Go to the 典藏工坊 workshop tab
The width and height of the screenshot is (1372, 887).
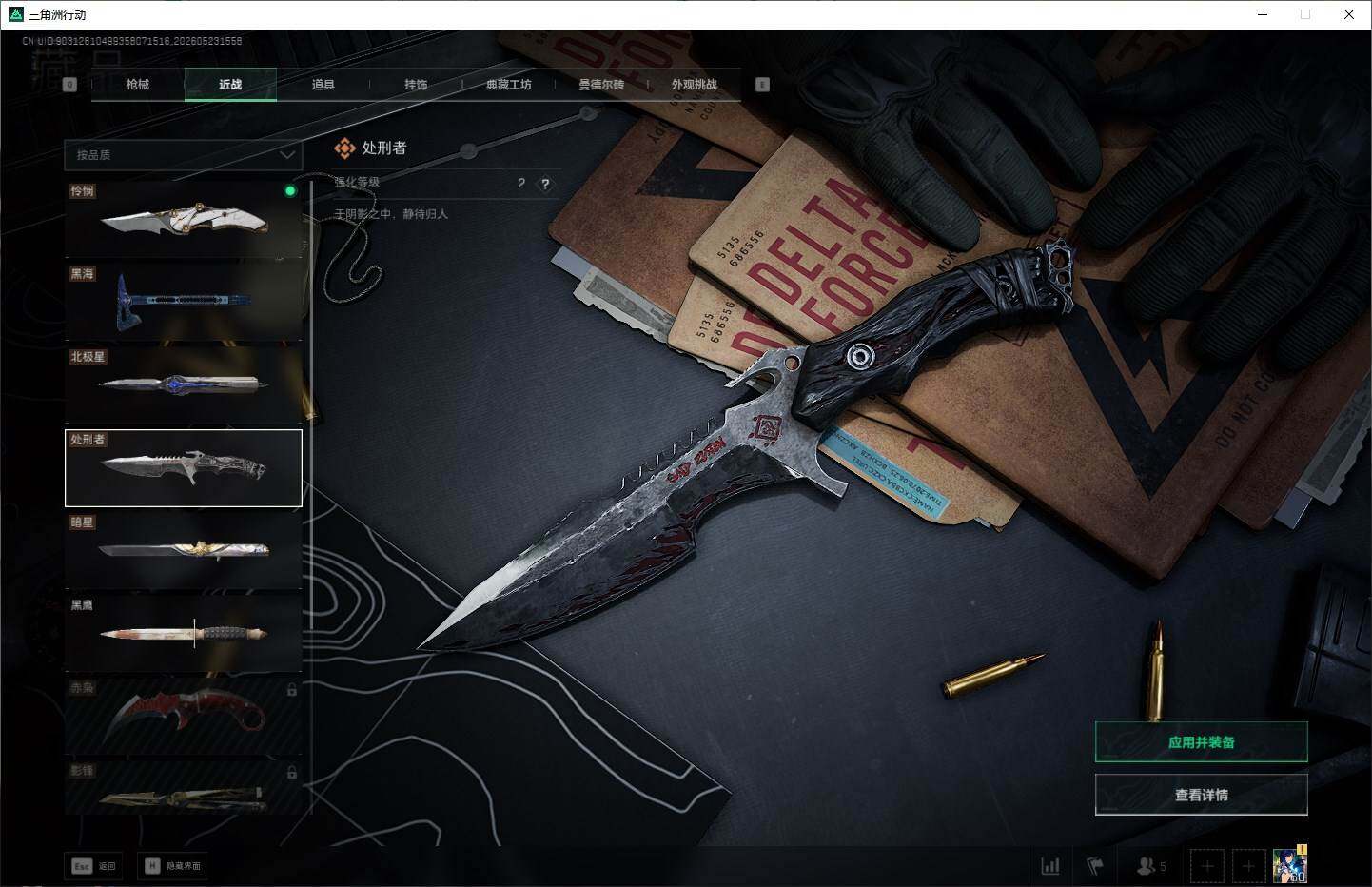click(509, 85)
